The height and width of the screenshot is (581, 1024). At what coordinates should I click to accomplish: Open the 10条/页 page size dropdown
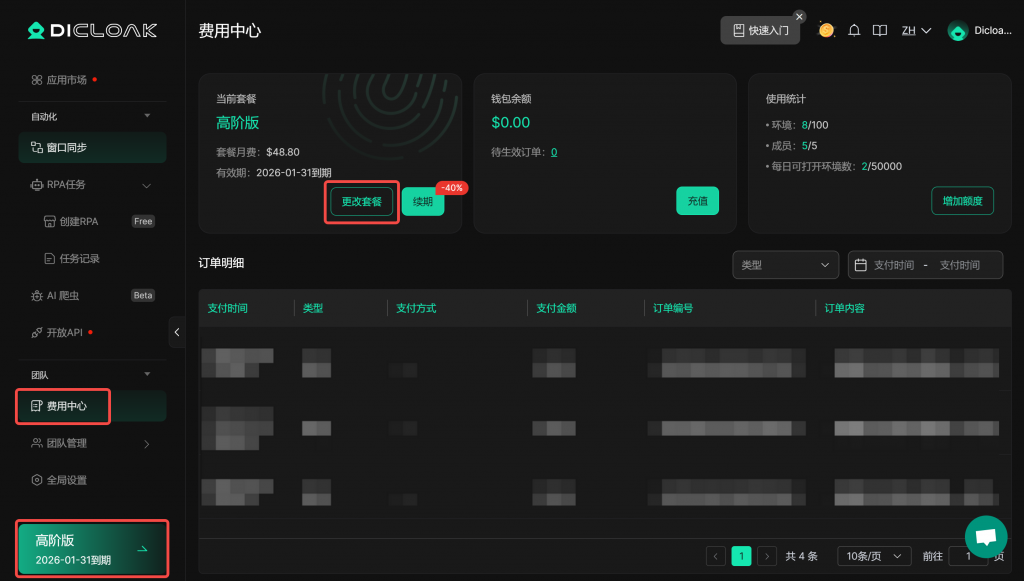pos(873,556)
